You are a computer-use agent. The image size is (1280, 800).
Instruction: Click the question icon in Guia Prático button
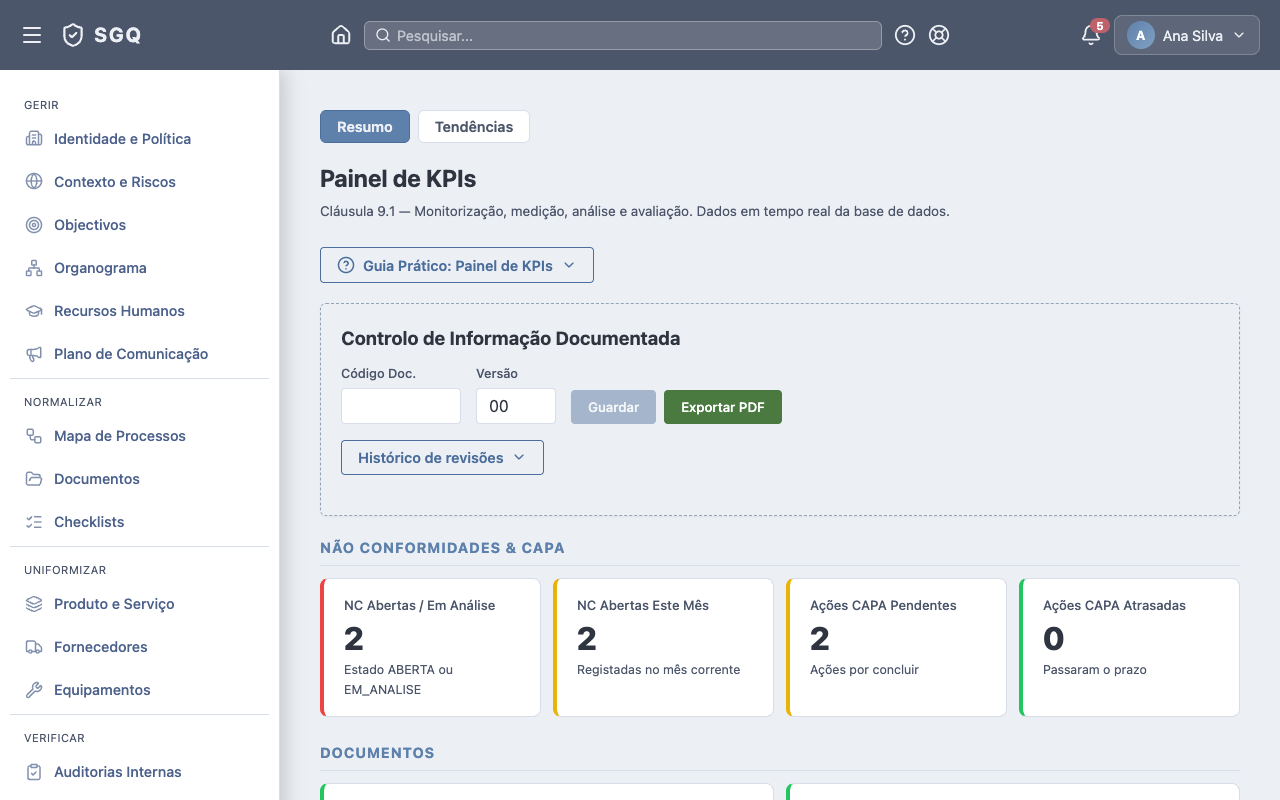[x=346, y=265]
